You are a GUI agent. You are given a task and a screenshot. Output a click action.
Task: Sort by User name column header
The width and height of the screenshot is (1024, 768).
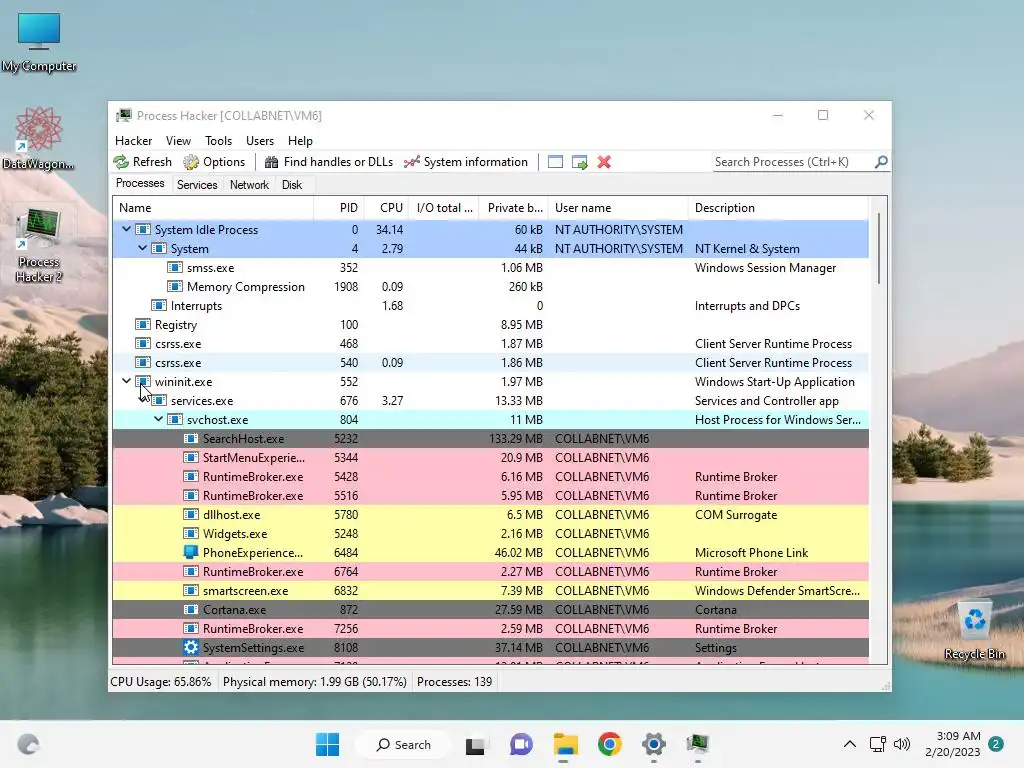coord(618,208)
